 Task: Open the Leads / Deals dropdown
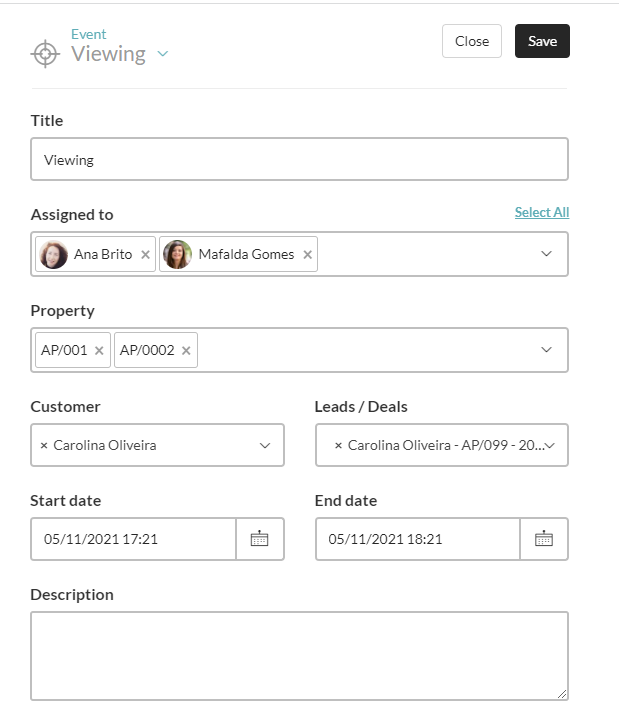click(550, 445)
